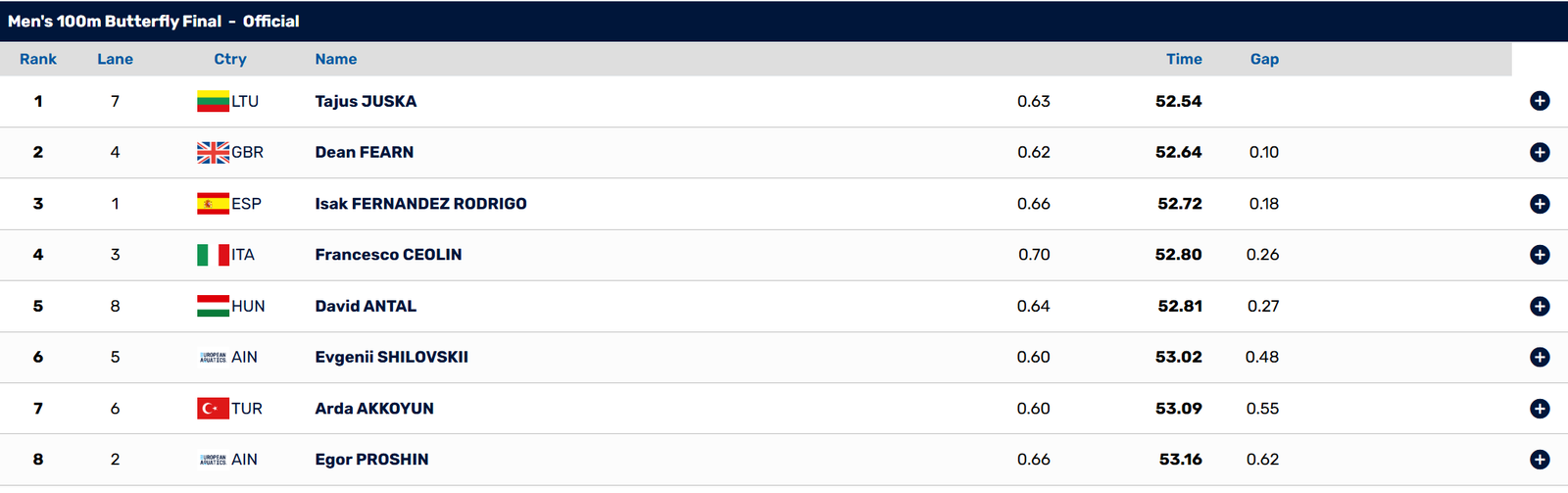Expand Dean FEARN result with plus icon
1568x493 pixels.
[1540, 152]
